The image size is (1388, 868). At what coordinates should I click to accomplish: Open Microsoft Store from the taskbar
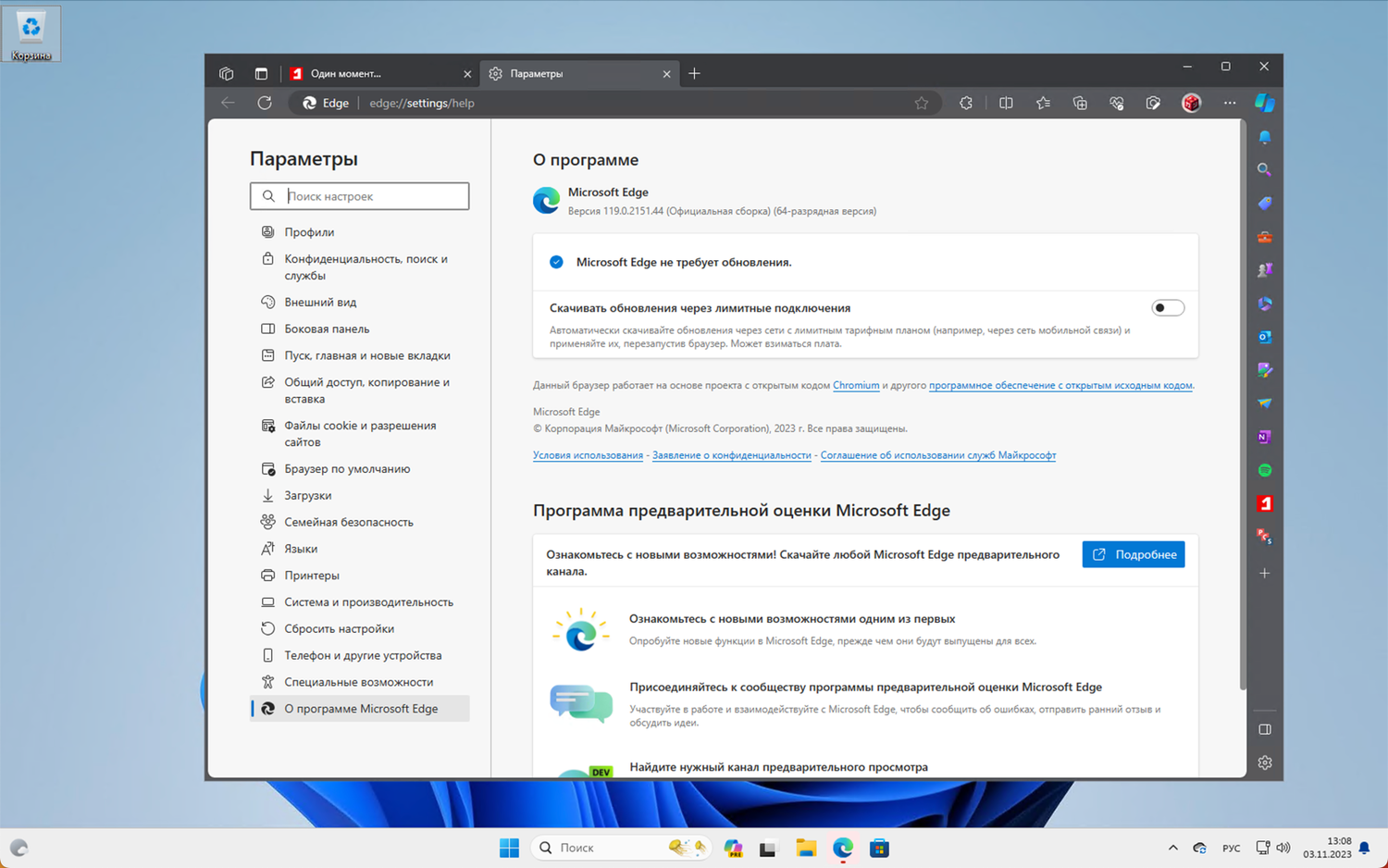click(x=879, y=848)
